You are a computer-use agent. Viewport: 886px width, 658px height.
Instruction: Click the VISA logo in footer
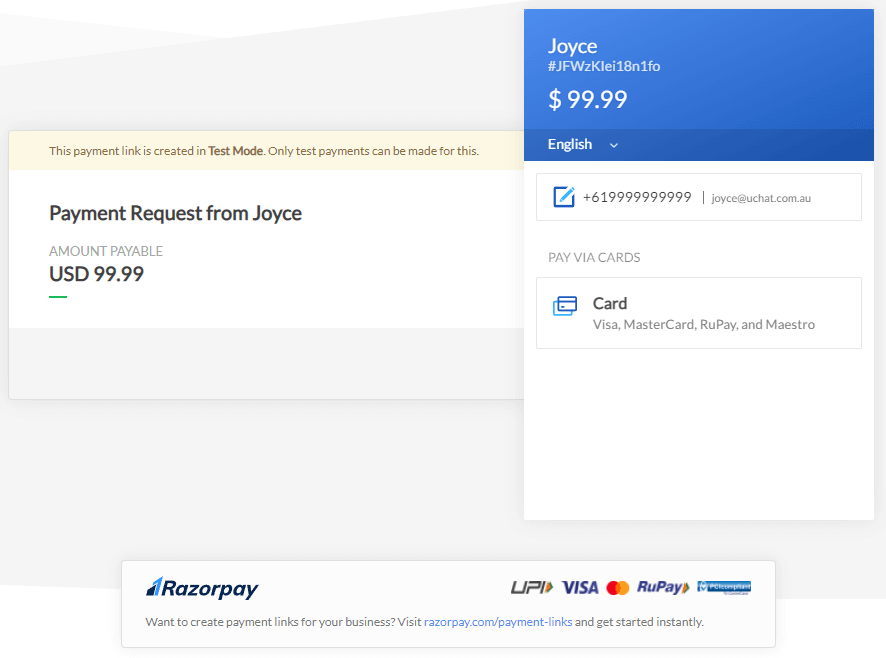click(x=580, y=588)
